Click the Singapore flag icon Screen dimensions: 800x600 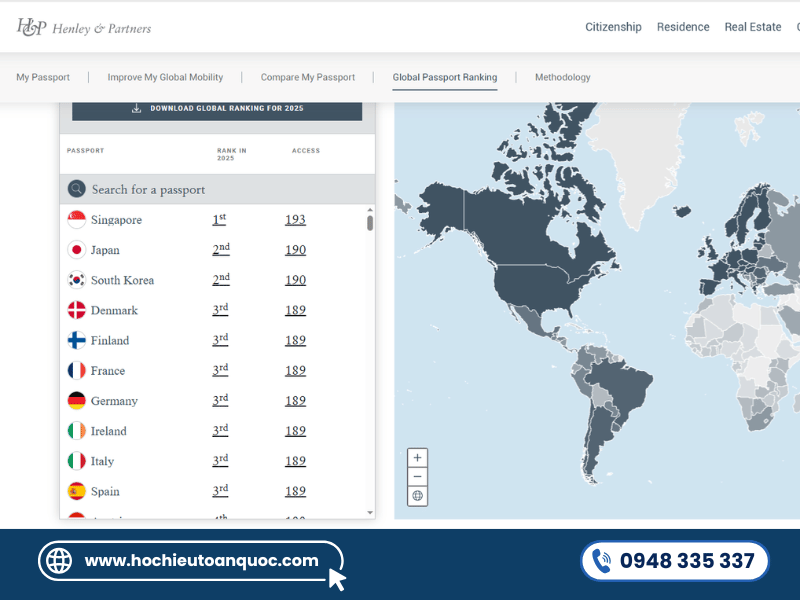point(77,220)
